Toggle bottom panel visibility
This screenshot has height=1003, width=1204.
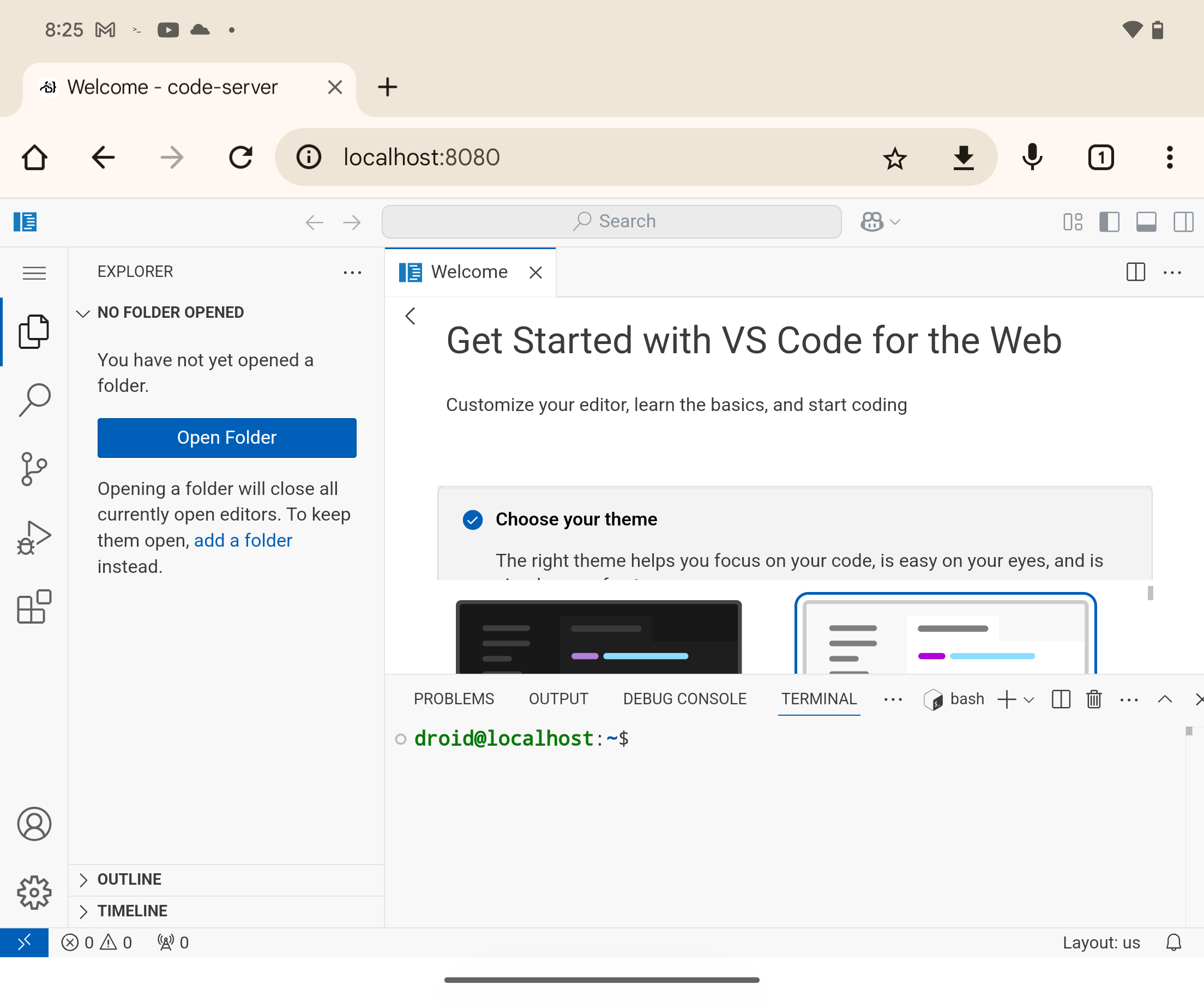pyautogui.click(x=1146, y=222)
